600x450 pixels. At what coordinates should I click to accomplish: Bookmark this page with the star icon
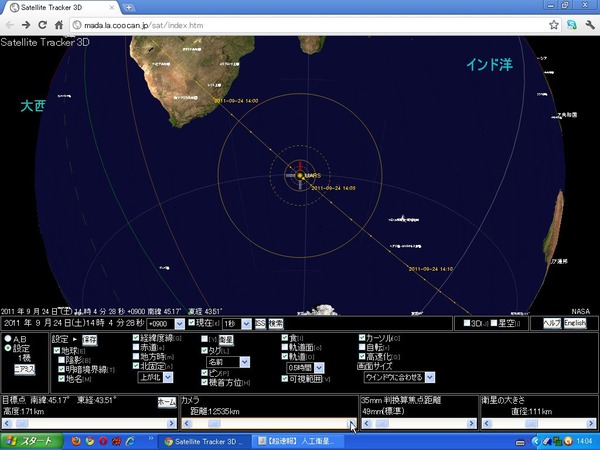(x=554, y=25)
